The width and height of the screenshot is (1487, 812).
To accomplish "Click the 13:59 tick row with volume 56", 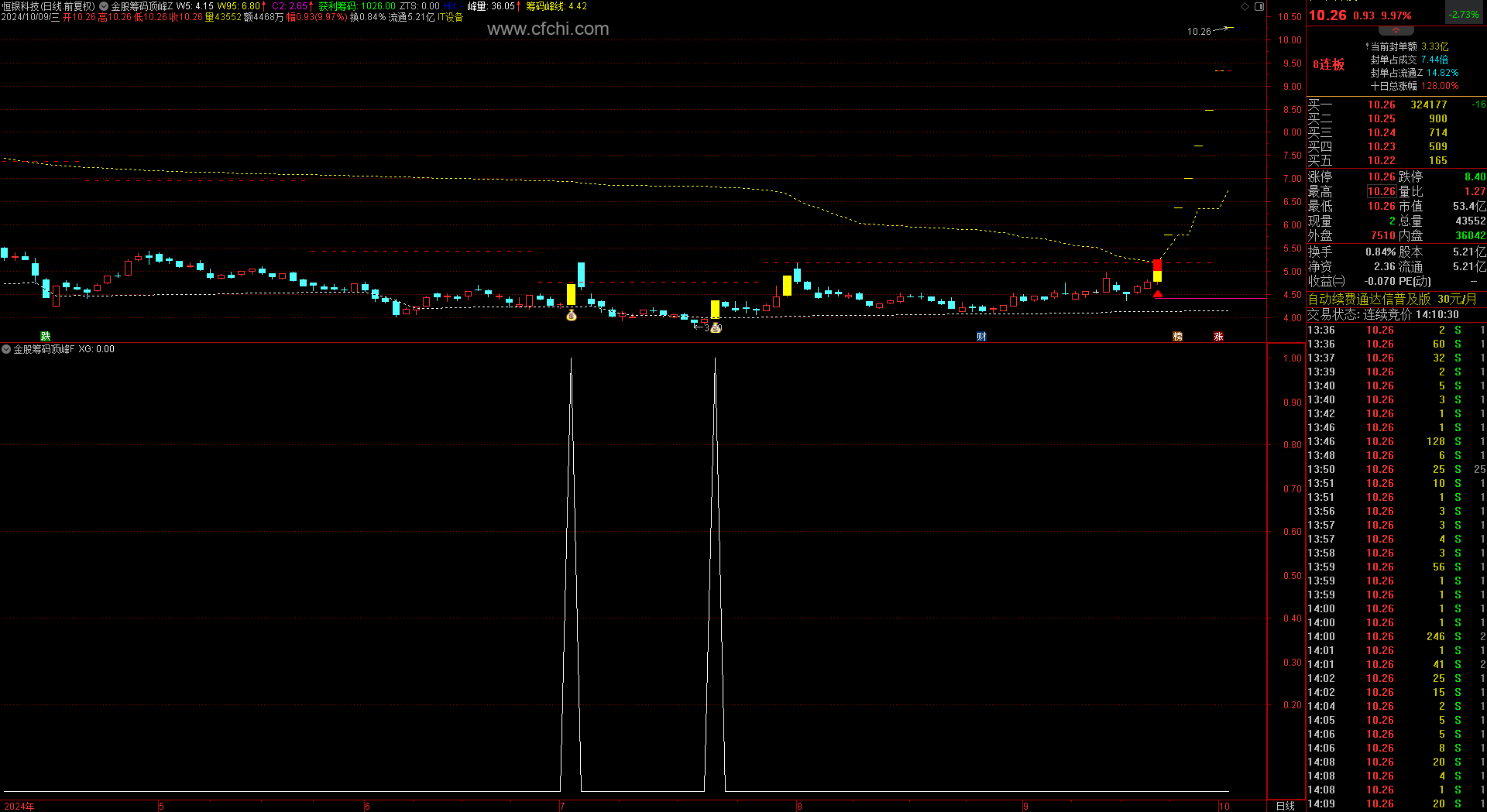I will [x=1396, y=567].
